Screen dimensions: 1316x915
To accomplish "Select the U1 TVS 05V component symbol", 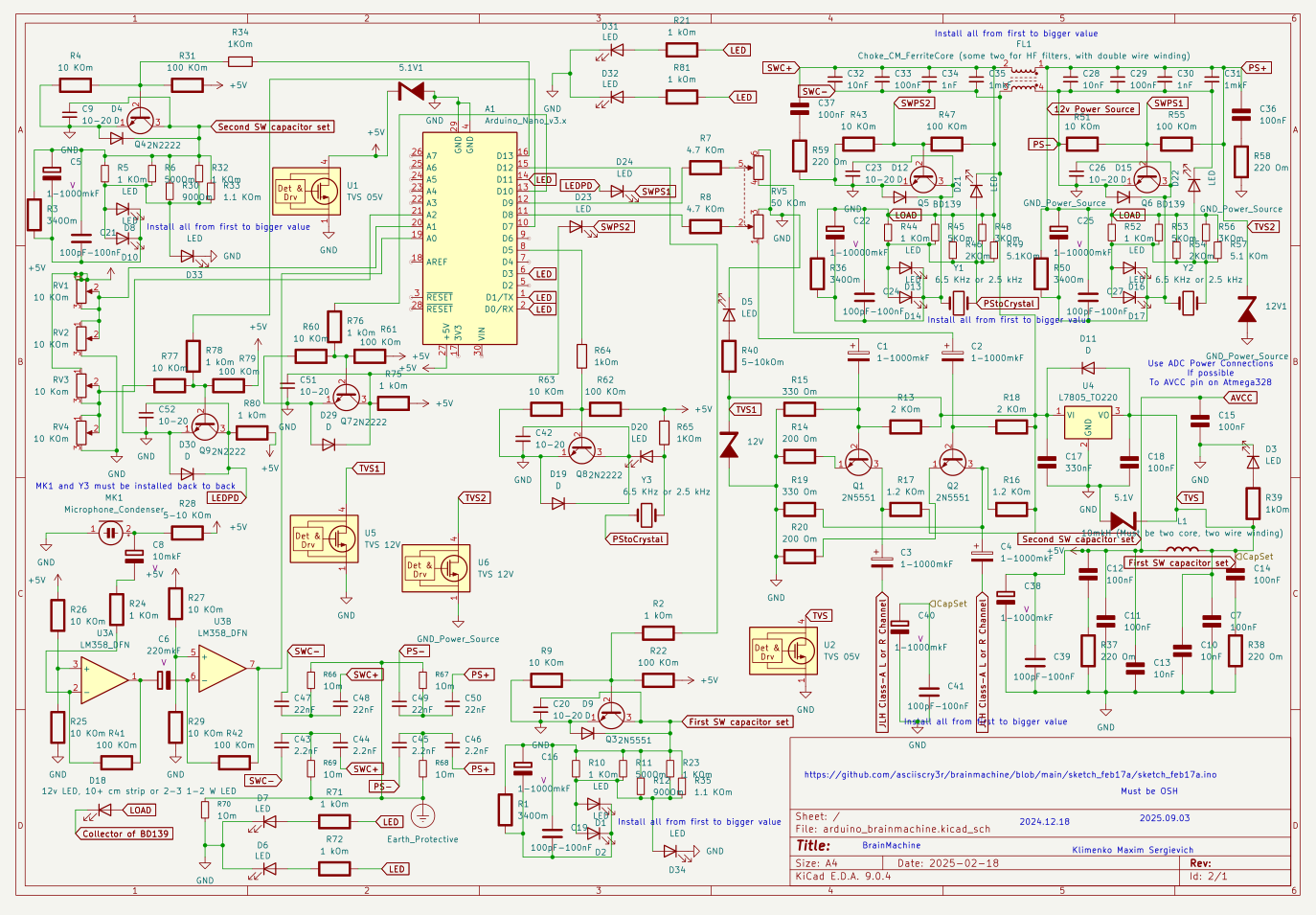I will click(306, 192).
